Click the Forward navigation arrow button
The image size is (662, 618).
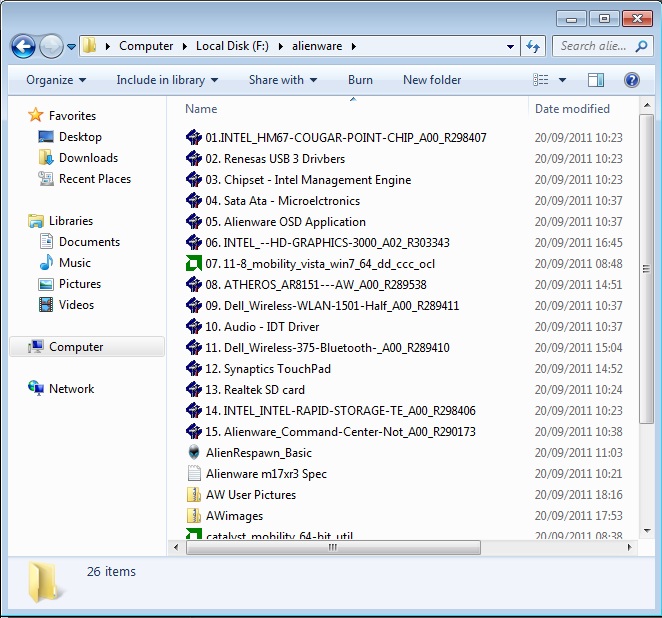[51, 46]
